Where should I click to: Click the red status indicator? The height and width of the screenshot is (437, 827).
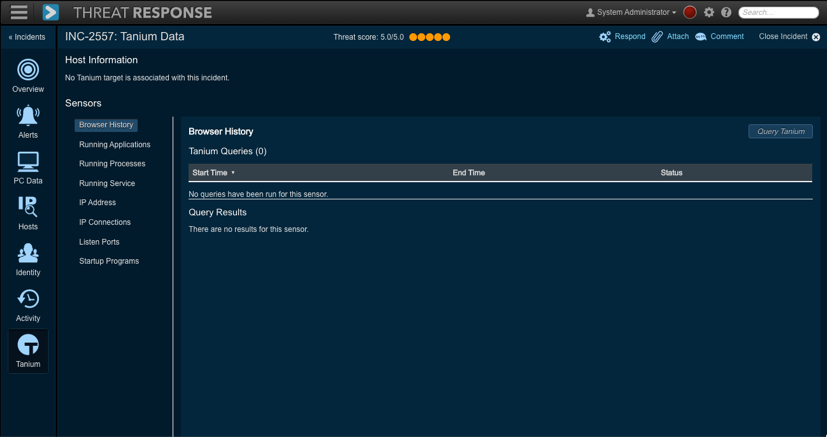pyautogui.click(x=690, y=13)
